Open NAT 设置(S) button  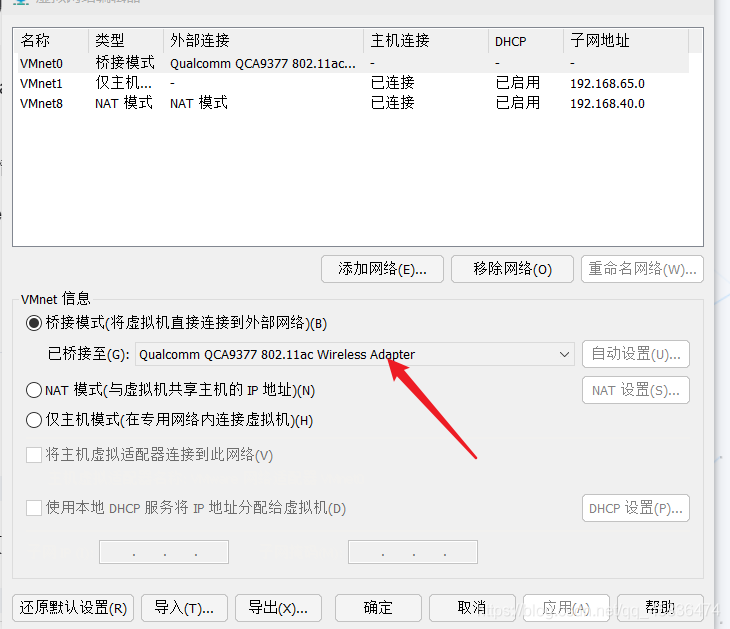(635, 390)
